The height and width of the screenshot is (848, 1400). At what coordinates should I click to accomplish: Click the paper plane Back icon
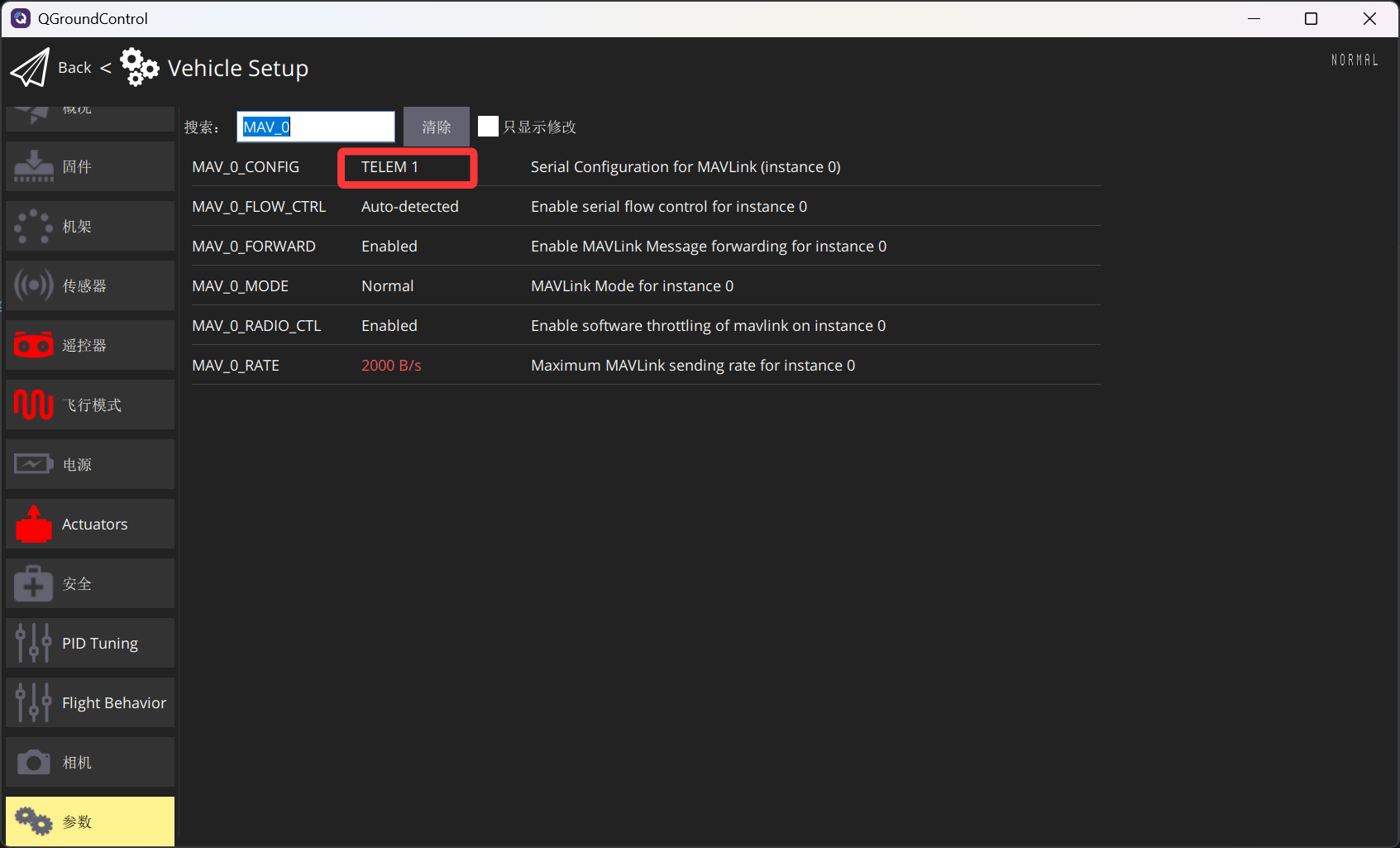coord(30,68)
